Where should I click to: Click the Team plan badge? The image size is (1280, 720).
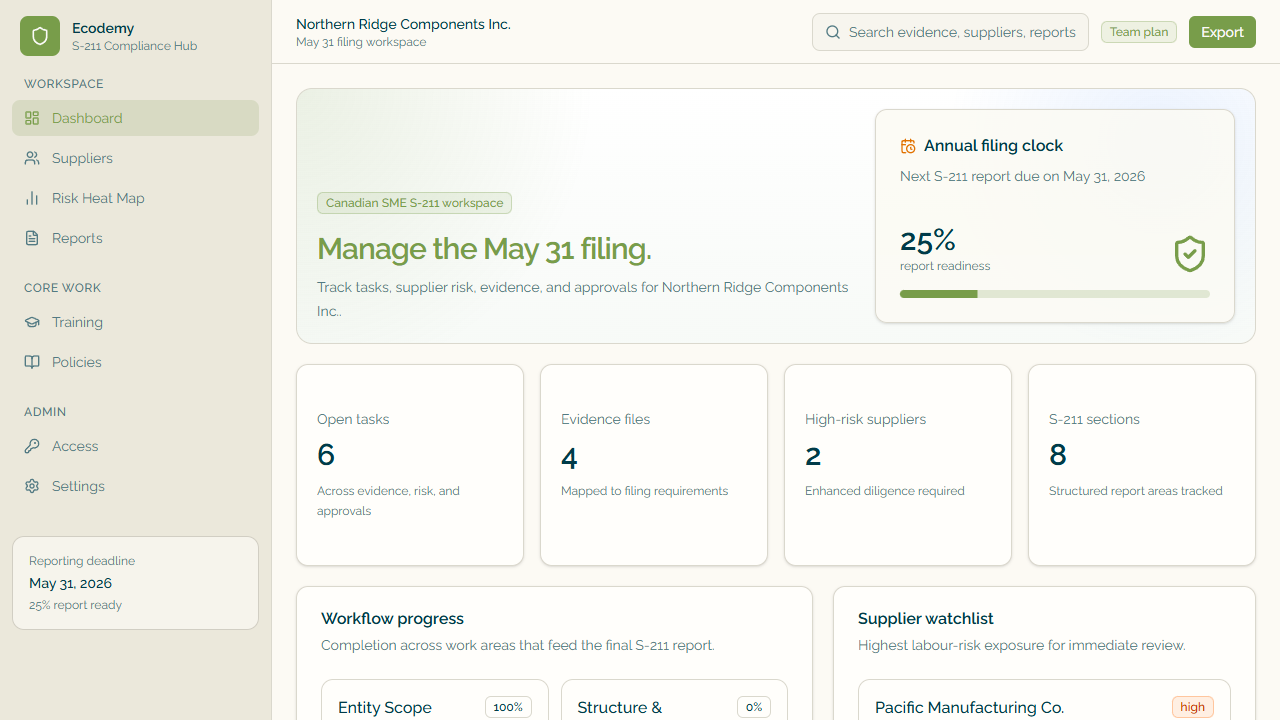click(x=1139, y=32)
